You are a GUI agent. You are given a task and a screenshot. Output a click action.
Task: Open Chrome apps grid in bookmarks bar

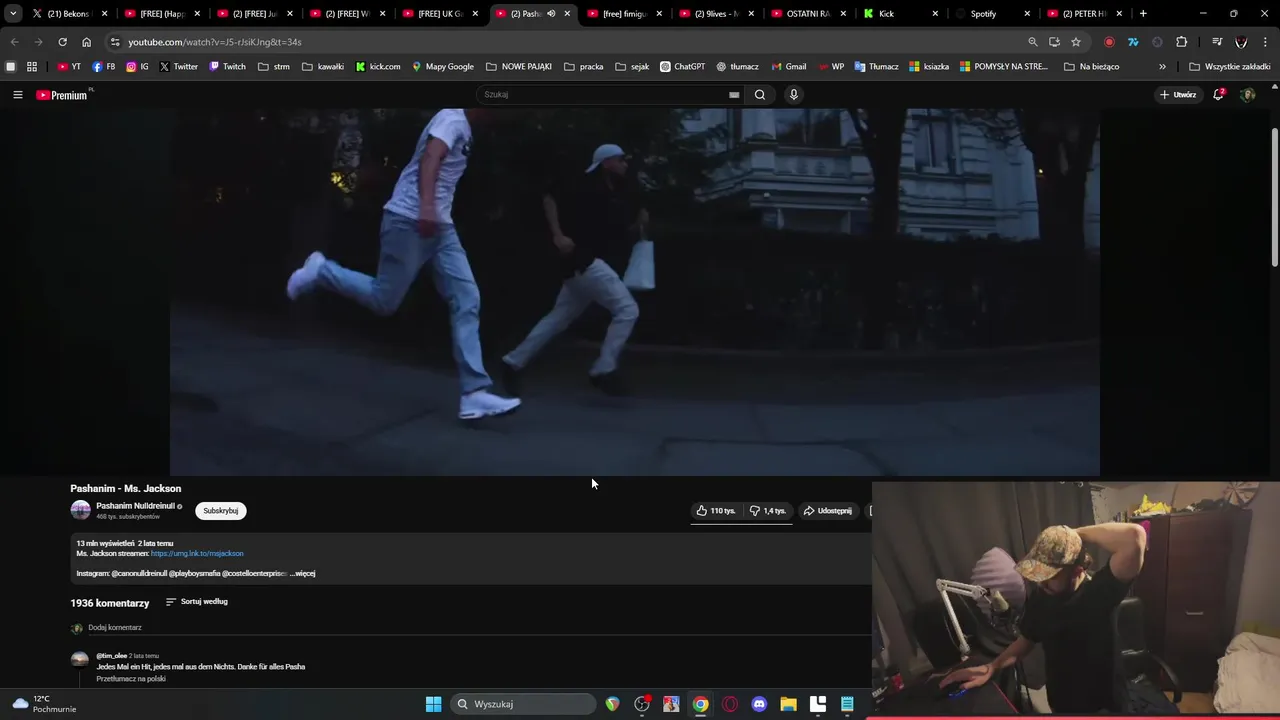point(32,67)
